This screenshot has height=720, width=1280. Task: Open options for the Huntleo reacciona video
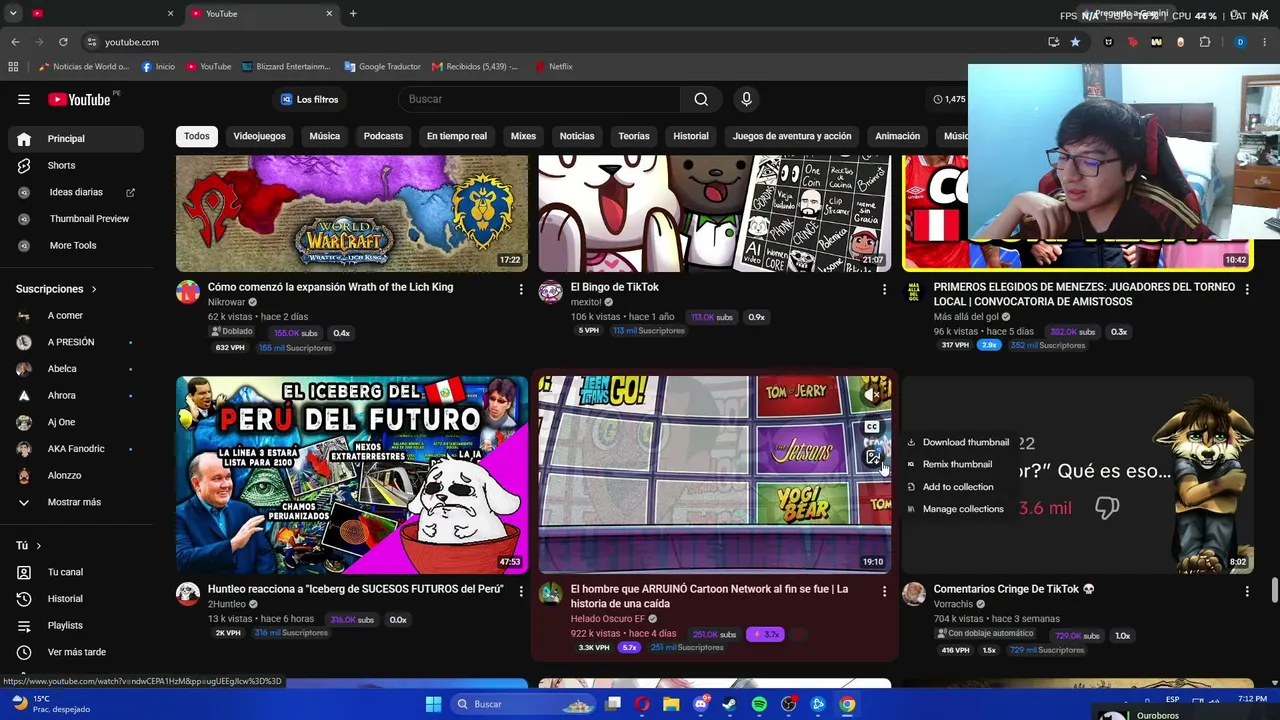pyautogui.click(x=521, y=591)
